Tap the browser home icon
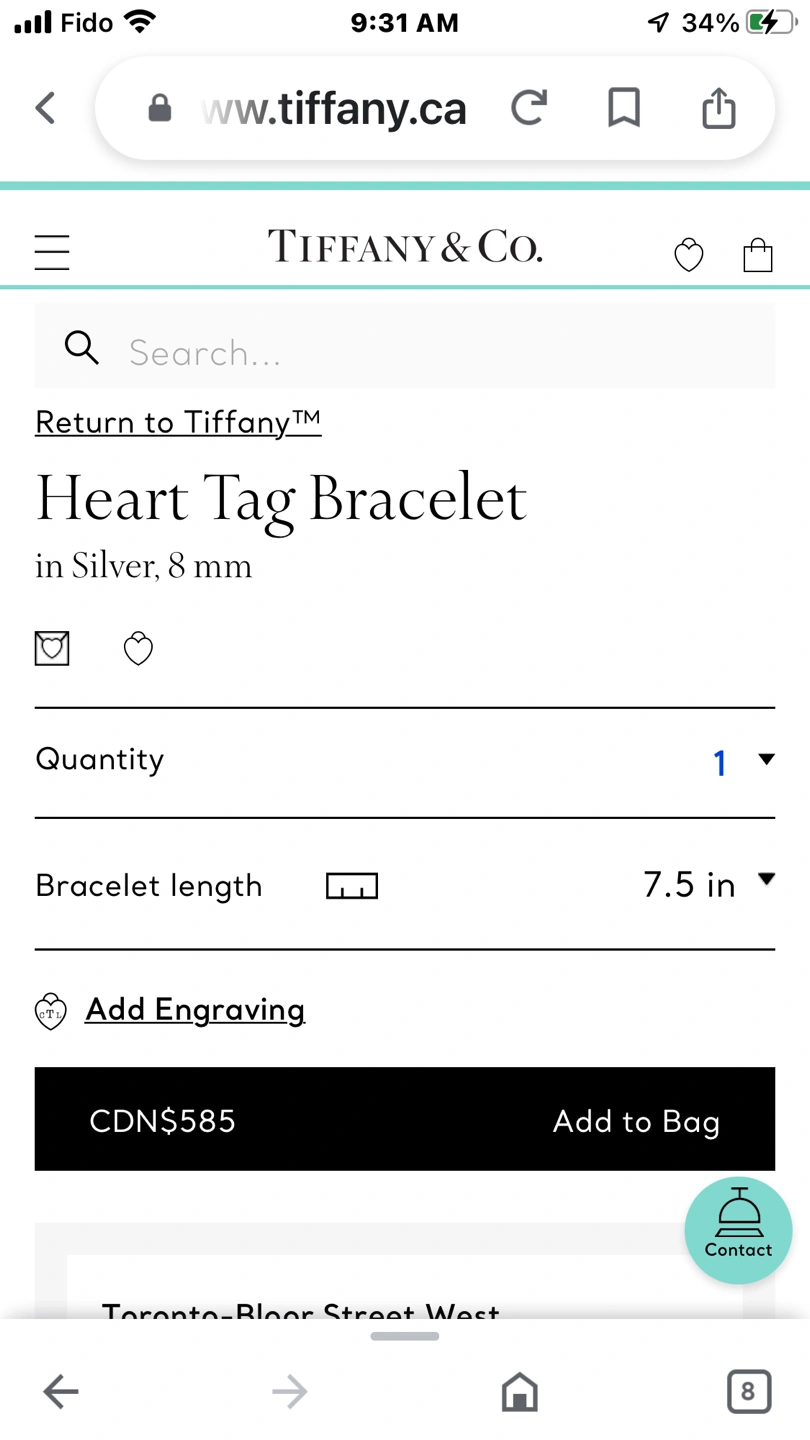810x1440 pixels. click(x=519, y=1391)
